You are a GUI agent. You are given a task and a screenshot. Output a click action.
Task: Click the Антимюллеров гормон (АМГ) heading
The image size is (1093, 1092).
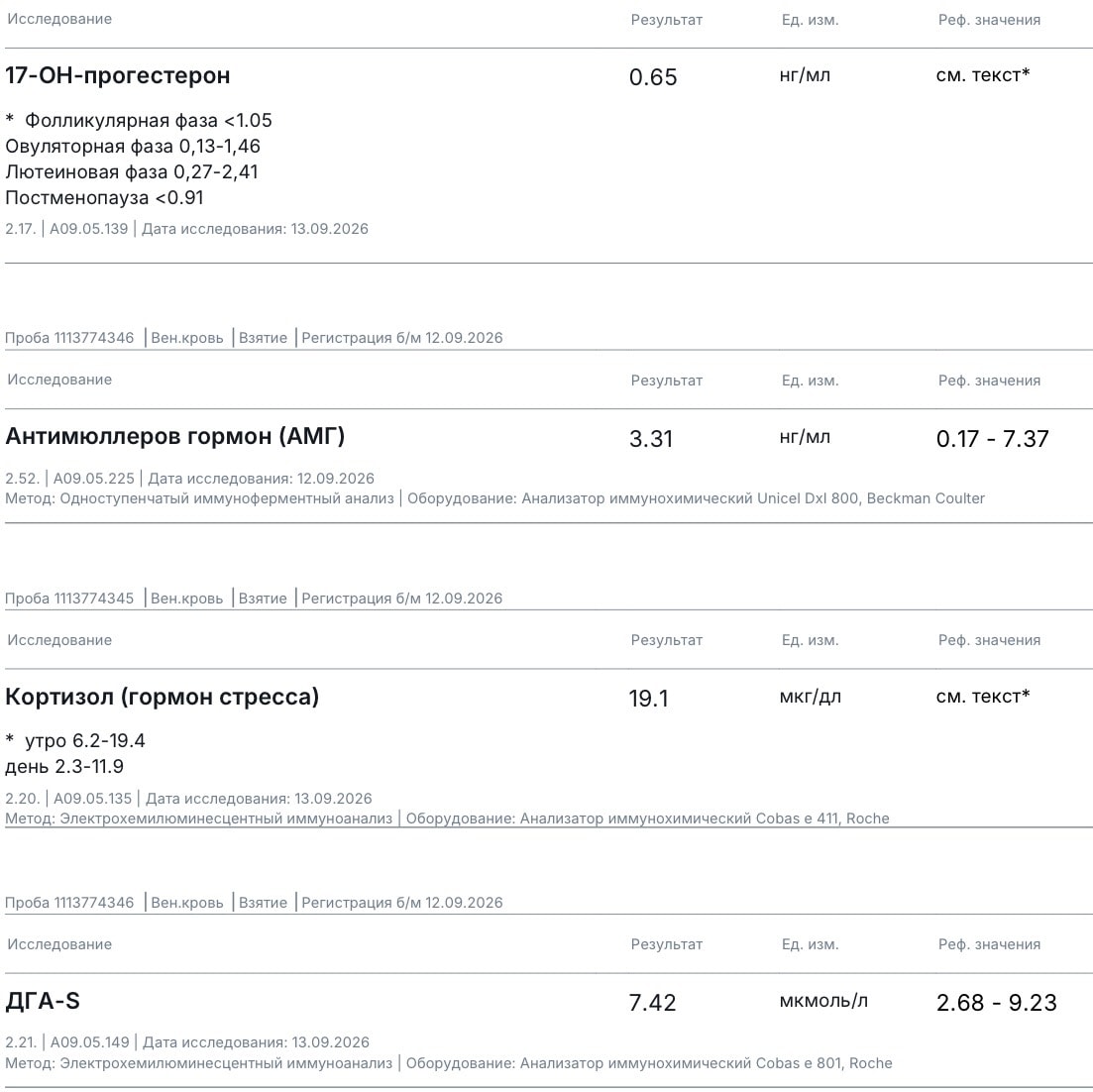tap(175, 436)
